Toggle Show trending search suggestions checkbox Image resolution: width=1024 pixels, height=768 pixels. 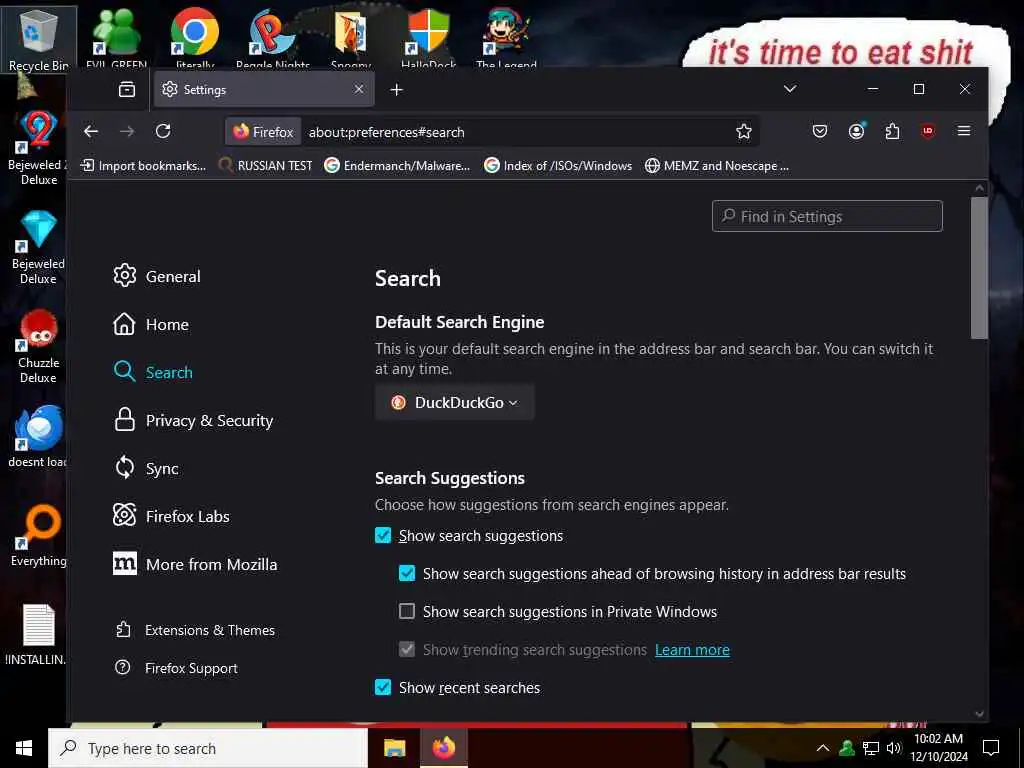407,649
